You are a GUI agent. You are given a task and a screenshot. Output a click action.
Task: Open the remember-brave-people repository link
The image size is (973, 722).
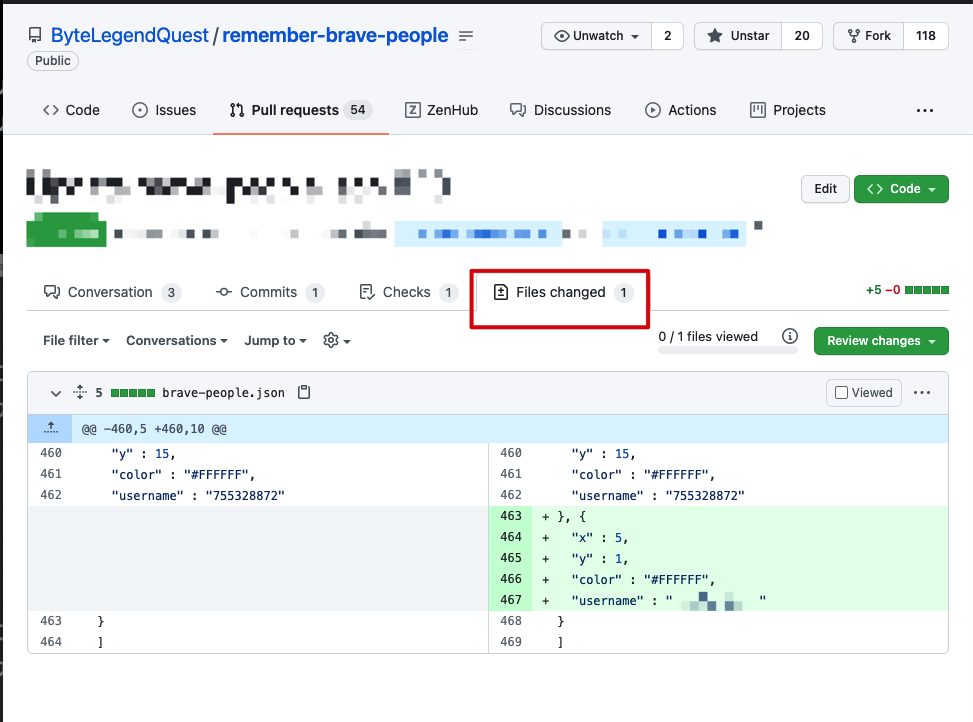[335, 35]
